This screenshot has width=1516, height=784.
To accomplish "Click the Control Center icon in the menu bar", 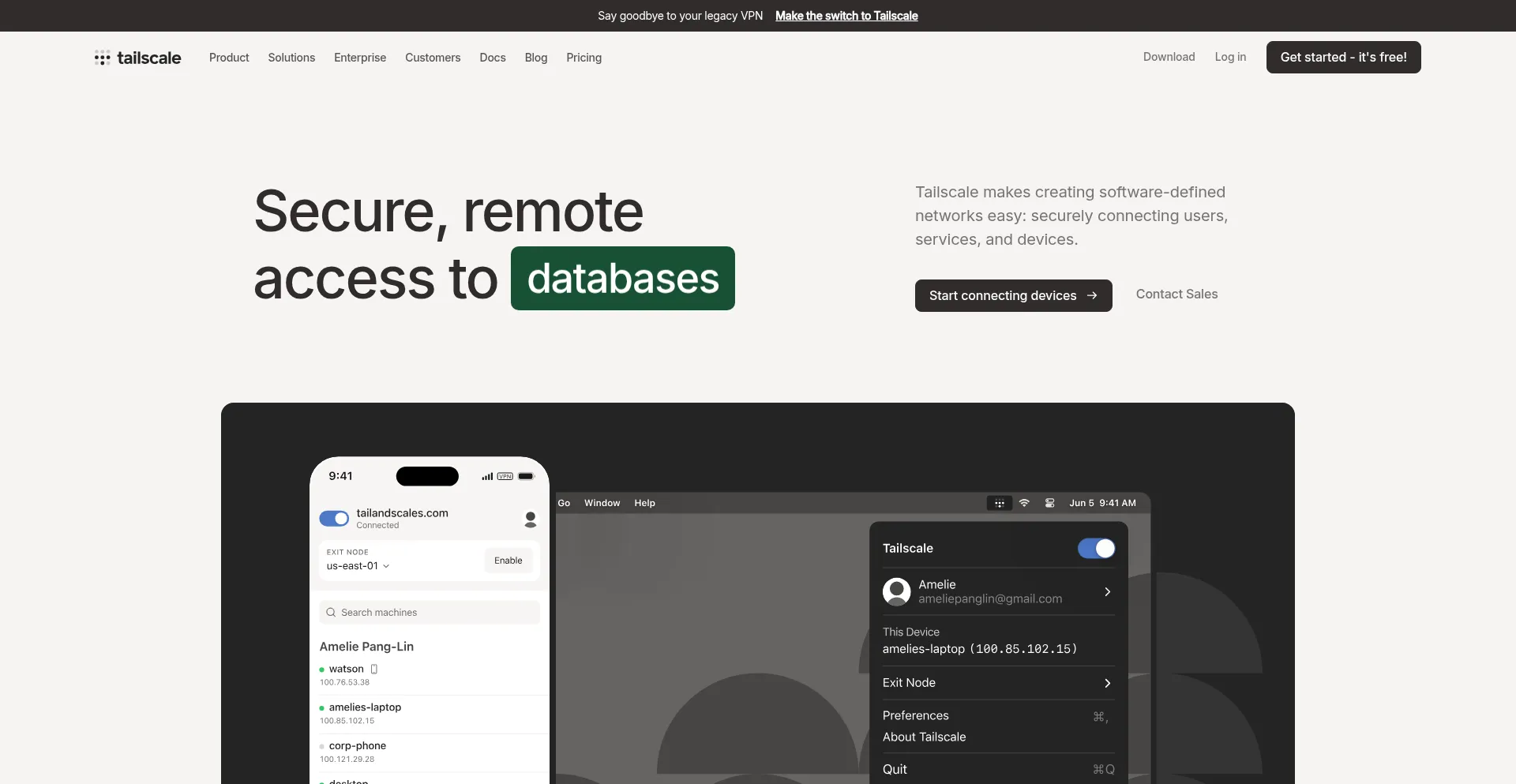I will pos(1049,503).
